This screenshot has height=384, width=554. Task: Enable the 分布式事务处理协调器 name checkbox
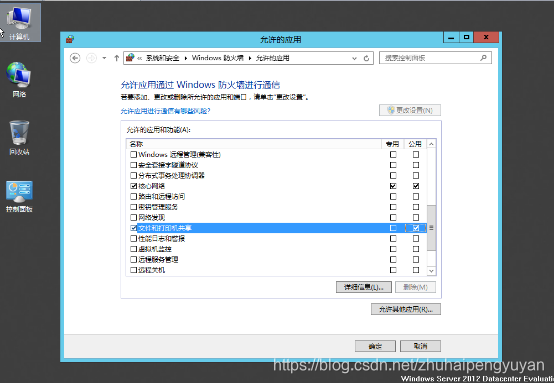(x=134, y=176)
